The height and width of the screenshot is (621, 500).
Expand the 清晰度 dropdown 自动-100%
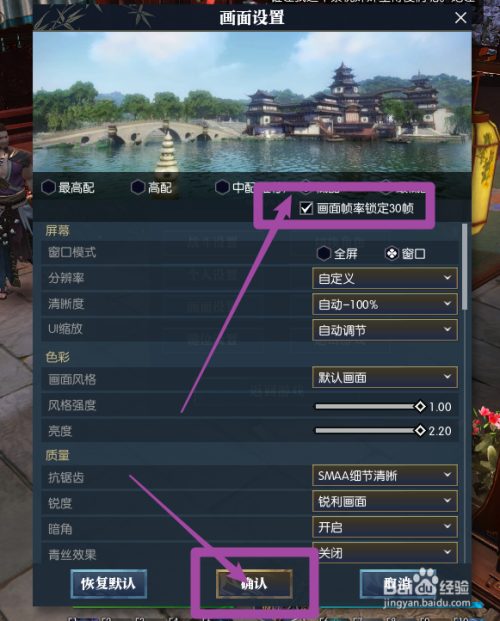[385, 304]
